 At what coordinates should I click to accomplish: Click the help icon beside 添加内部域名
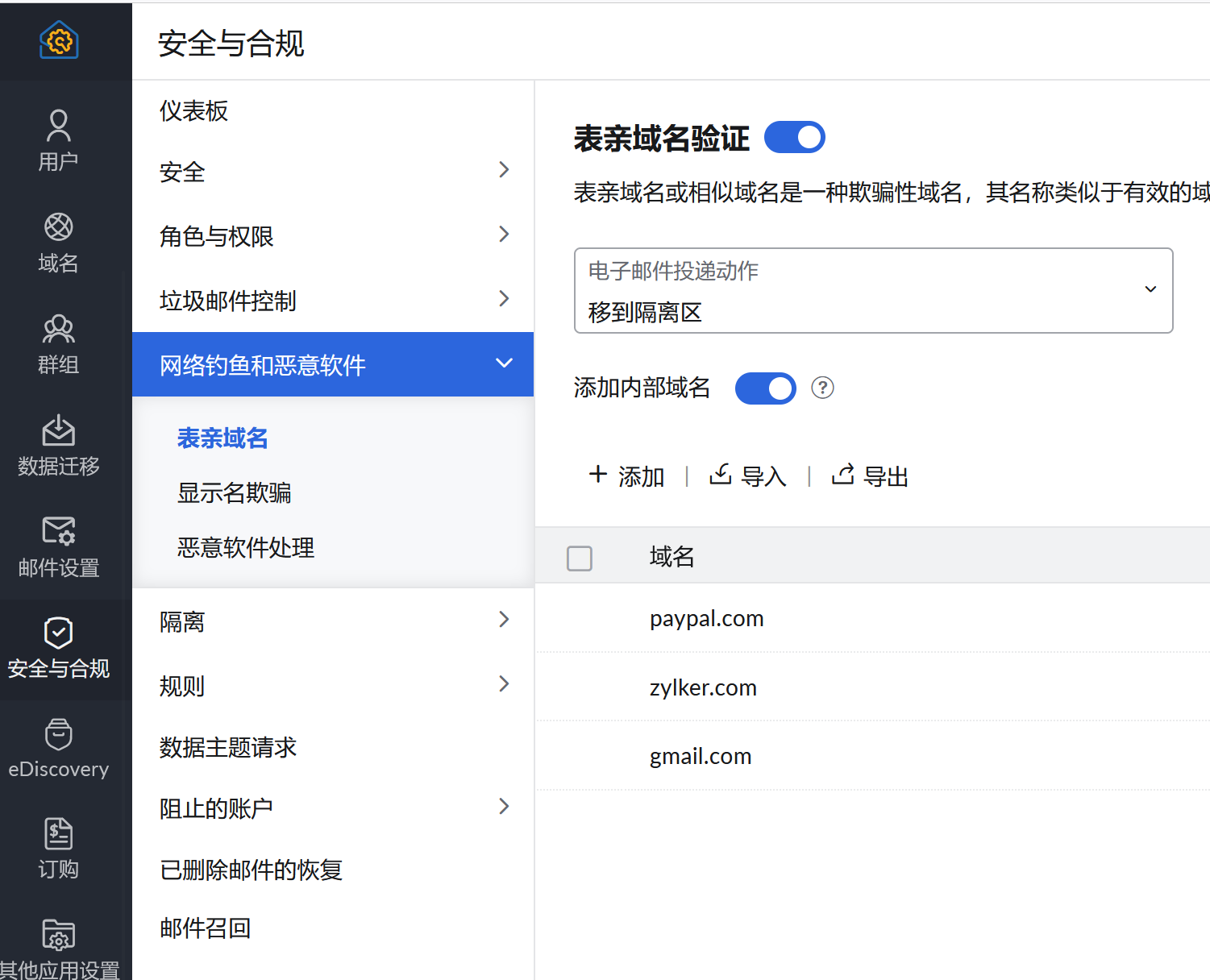[x=822, y=388]
